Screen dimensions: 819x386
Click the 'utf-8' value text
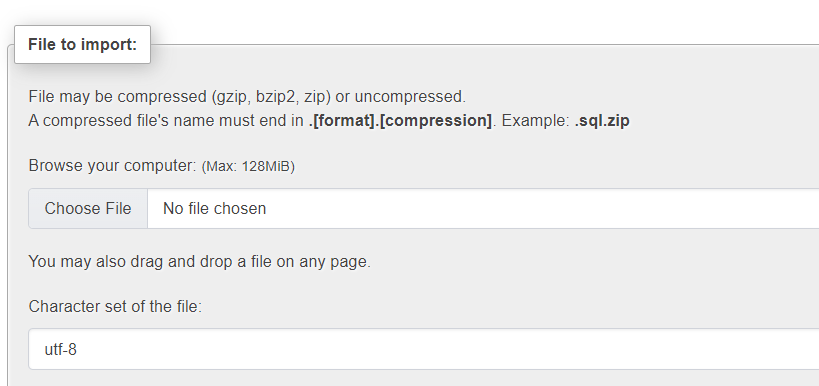[x=61, y=349]
